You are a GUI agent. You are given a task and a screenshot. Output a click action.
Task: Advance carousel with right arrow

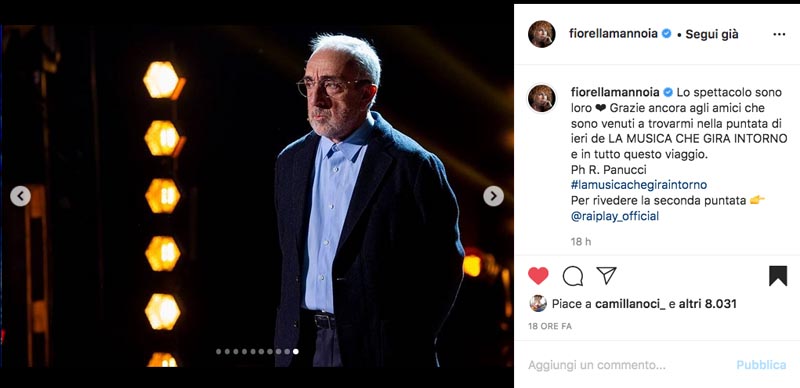(493, 196)
